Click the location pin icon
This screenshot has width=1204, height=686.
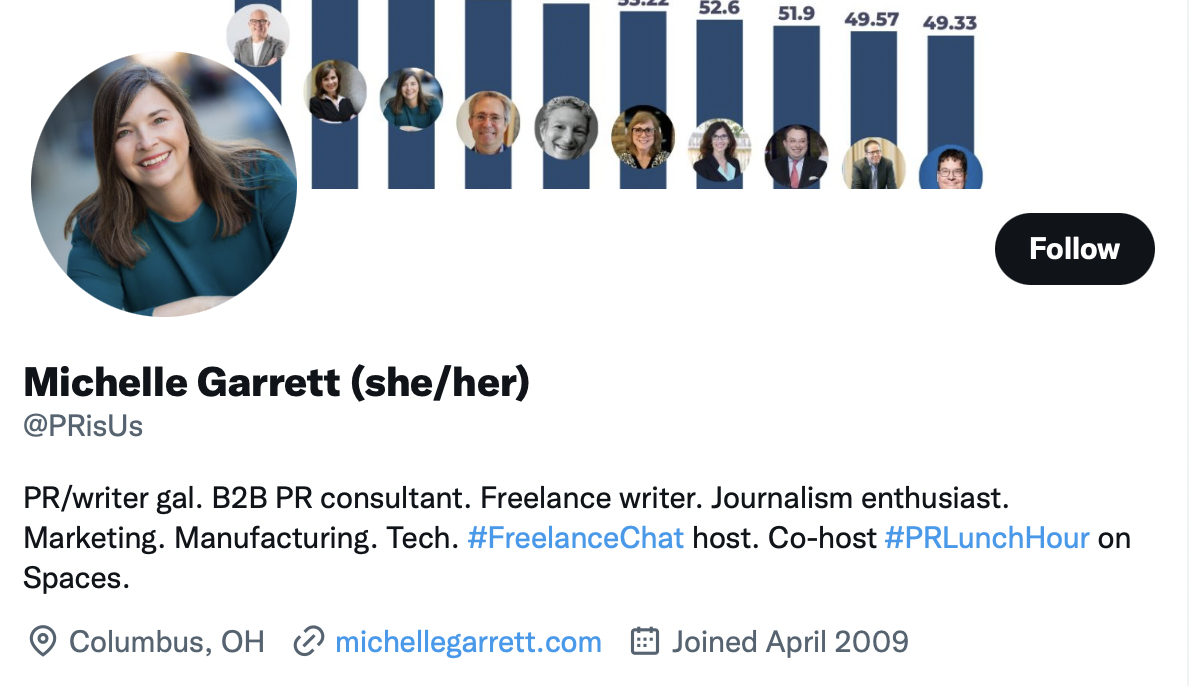(x=42, y=641)
